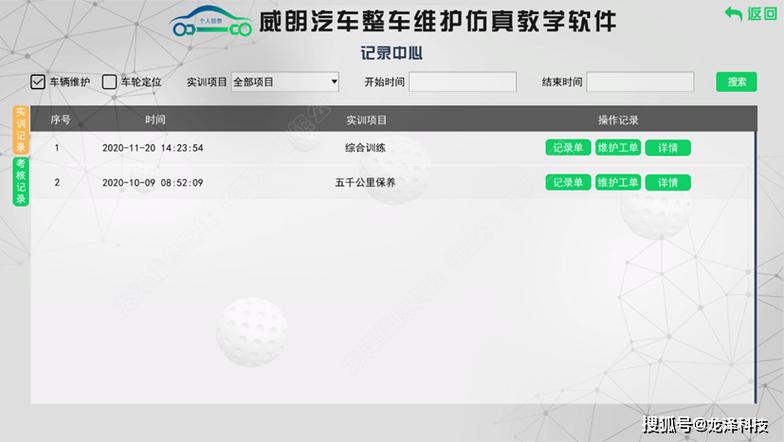Toggle the 车辆维护 checkbox
Viewport: 784px width, 442px height.
click(x=38, y=82)
